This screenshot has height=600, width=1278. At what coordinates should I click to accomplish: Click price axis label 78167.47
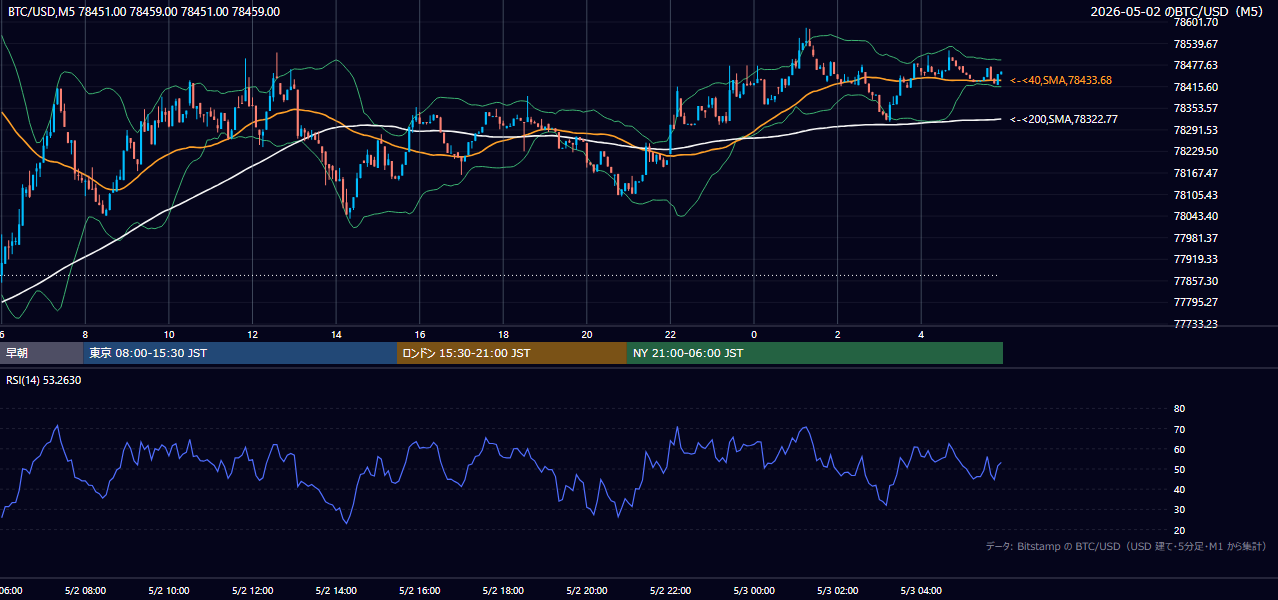[1195, 173]
